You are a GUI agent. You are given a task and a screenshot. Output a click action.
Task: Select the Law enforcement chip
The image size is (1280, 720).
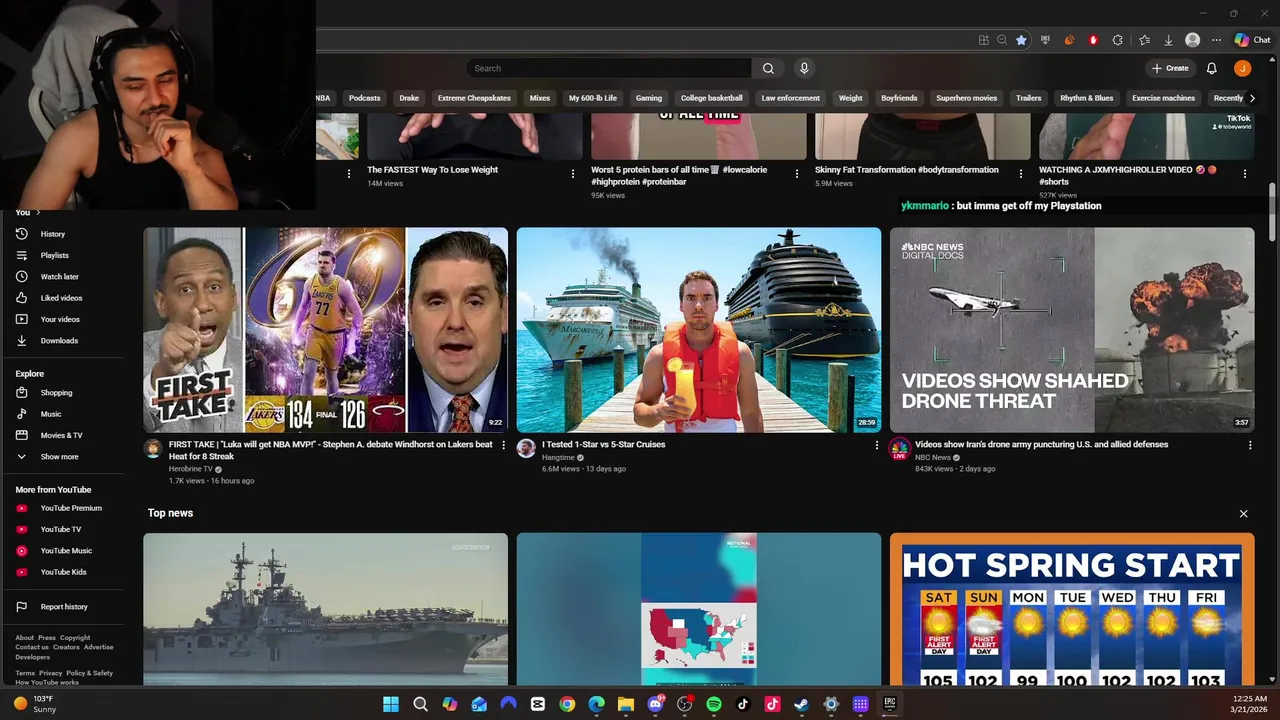coord(790,98)
